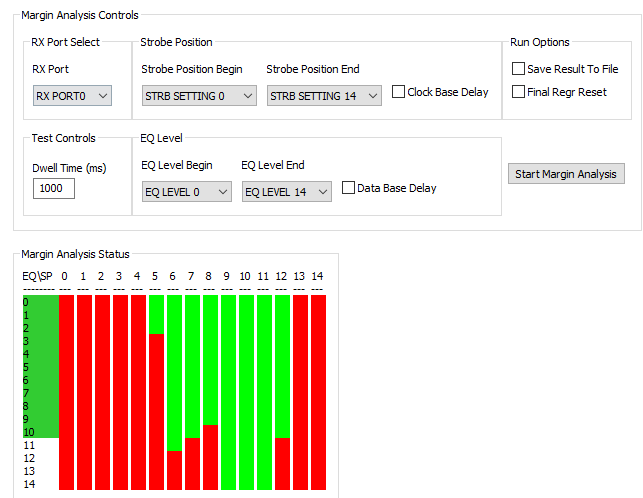Select the fully green strobe position 9 column
Screen dimensions: 643x498
[x=228, y=392]
